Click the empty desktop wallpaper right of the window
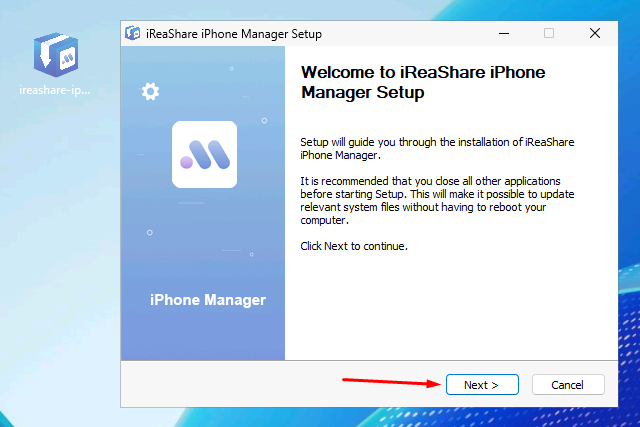 coord(625,200)
